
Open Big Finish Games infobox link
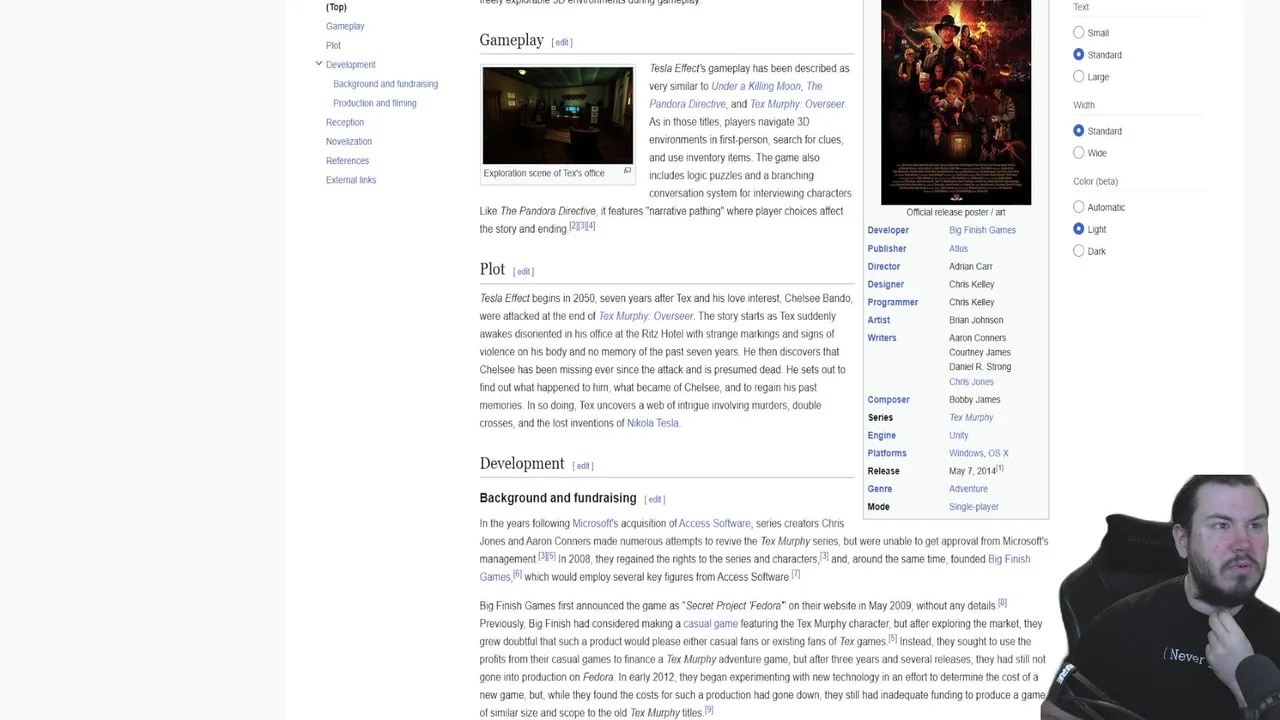(x=982, y=230)
